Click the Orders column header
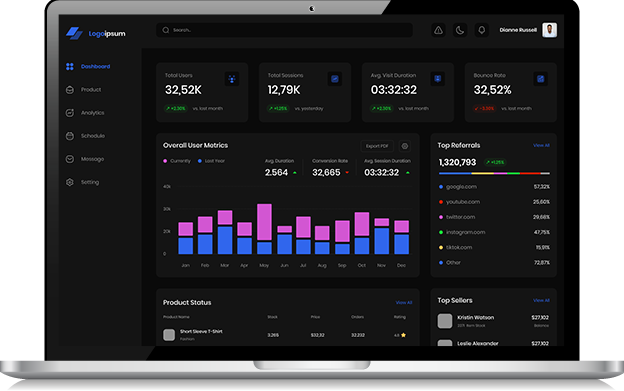The height and width of the screenshot is (391, 624). pyautogui.click(x=357, y=317)
